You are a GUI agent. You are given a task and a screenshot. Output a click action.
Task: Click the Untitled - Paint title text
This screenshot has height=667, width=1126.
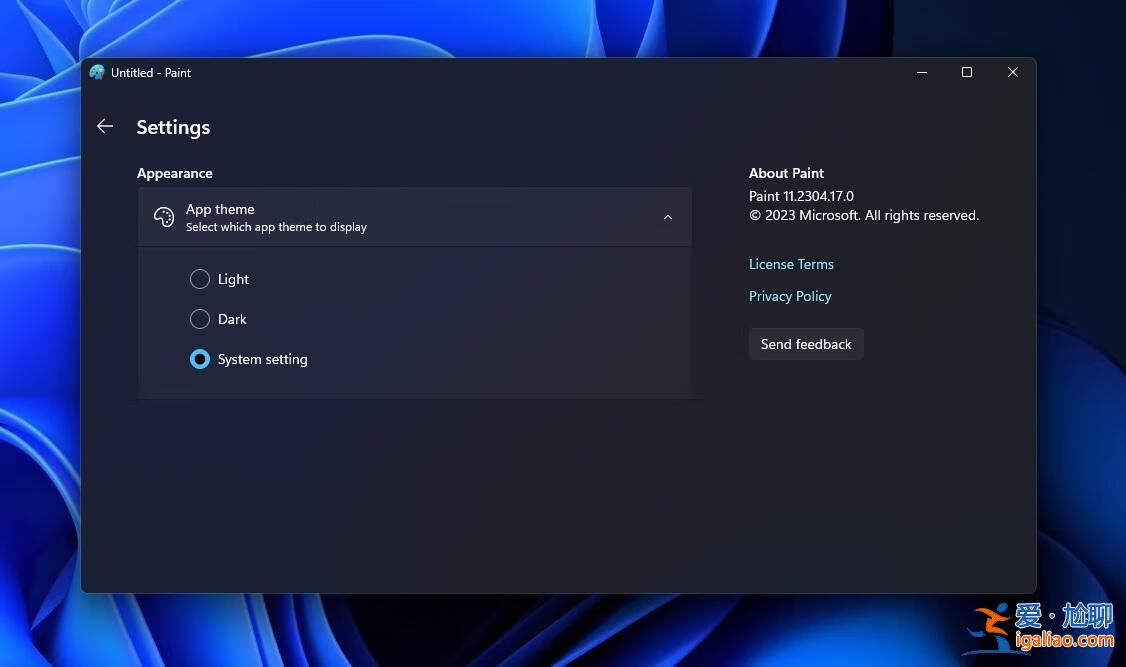coord(151,72)
